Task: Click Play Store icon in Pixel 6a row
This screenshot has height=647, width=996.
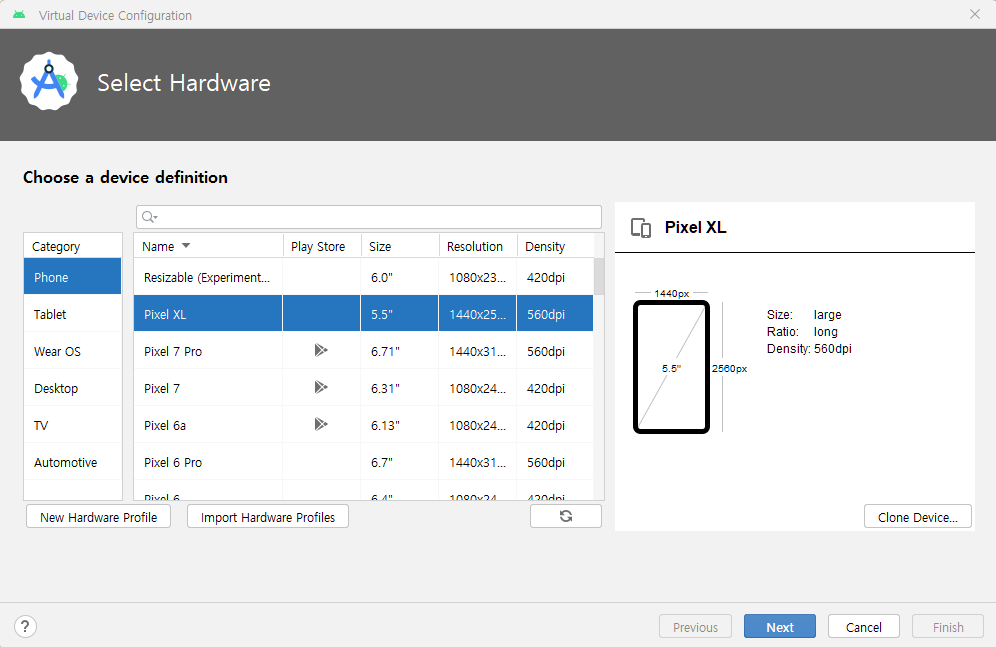Action: pos(321,424)
